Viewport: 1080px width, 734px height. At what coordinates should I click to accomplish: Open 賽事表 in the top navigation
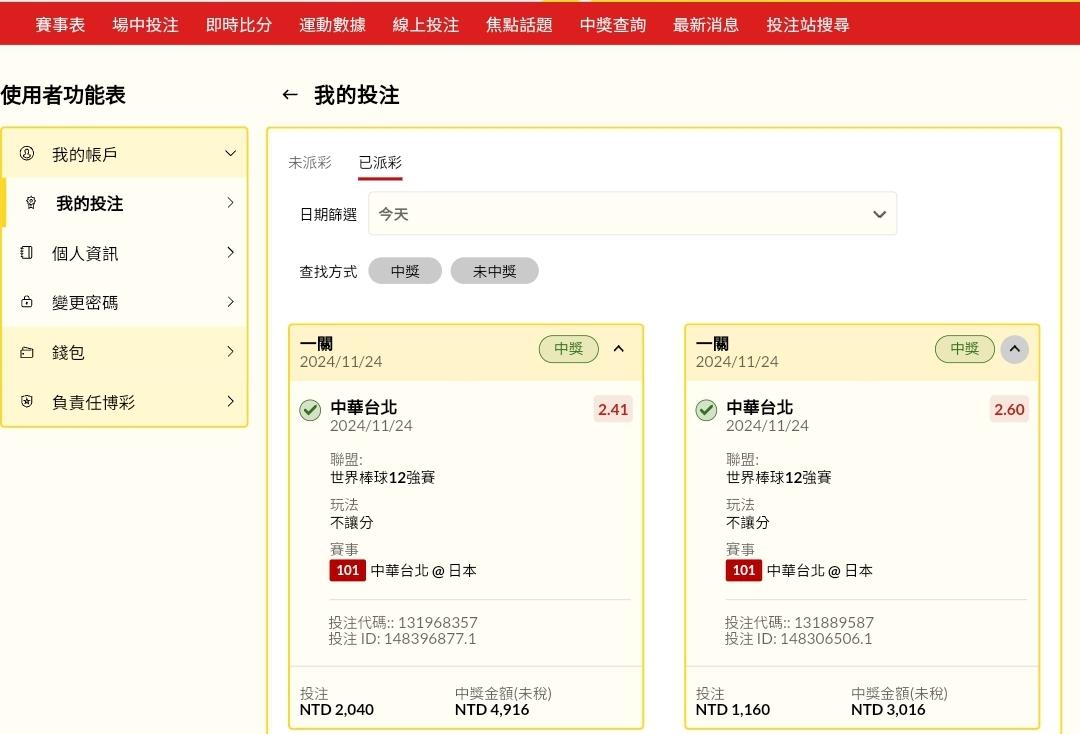coord(61,25)
